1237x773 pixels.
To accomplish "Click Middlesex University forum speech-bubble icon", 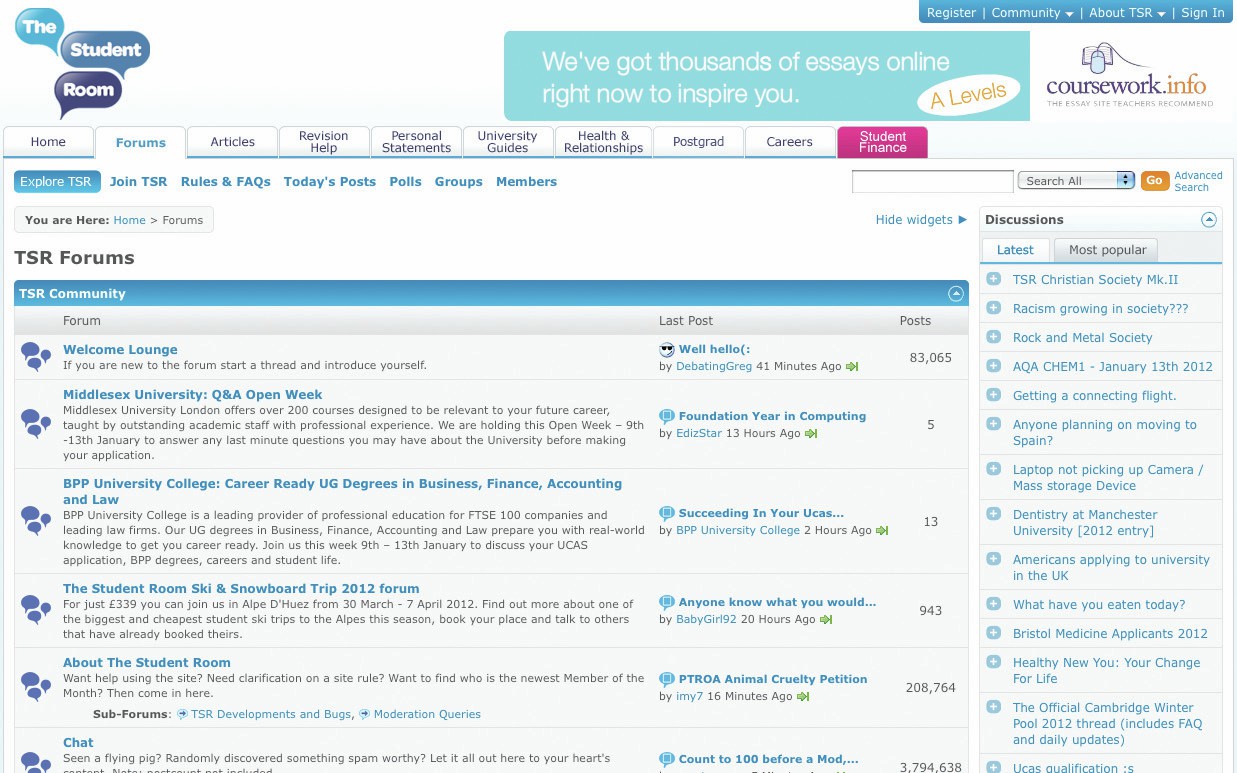I will click(x=36, y=424).
